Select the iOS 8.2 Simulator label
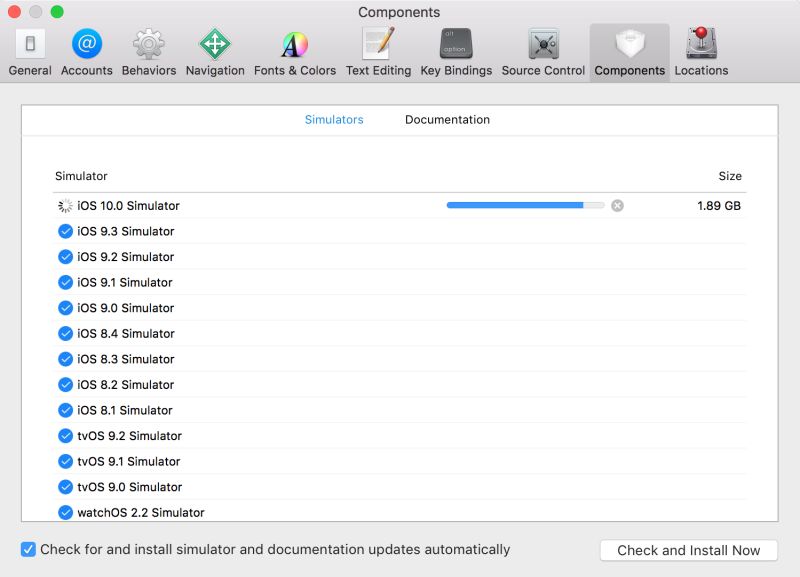The width and height of the screenshot is (800, 577). pos(126,385)
